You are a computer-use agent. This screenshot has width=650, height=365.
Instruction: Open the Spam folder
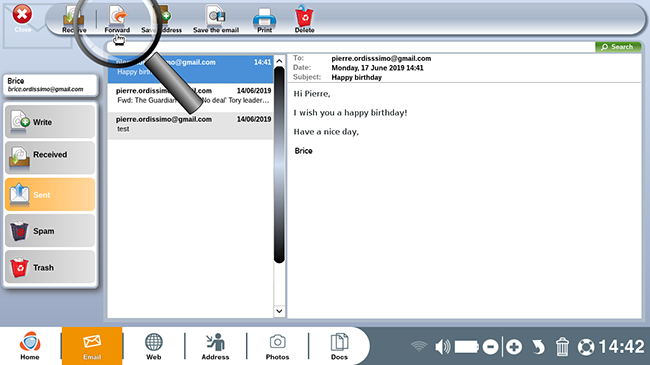click(50, 231)
